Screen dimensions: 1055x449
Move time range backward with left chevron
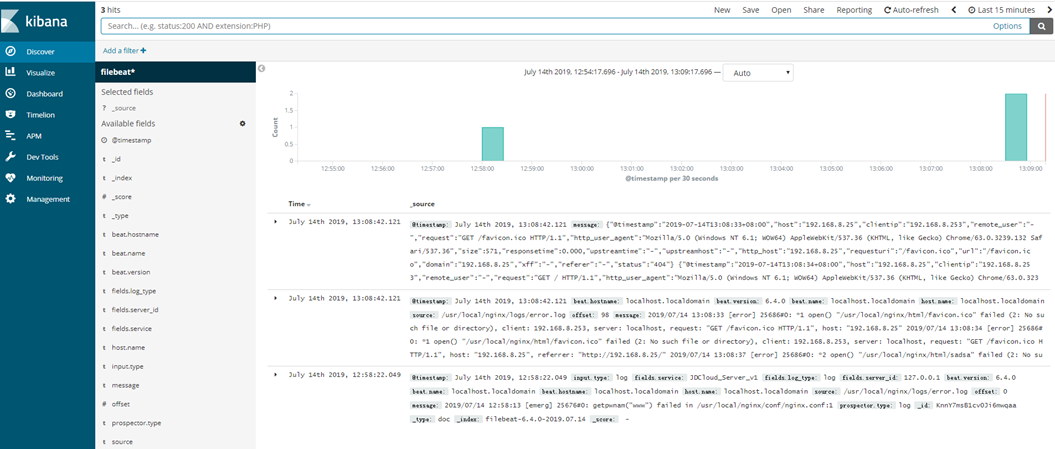click(x=954, y=10)
